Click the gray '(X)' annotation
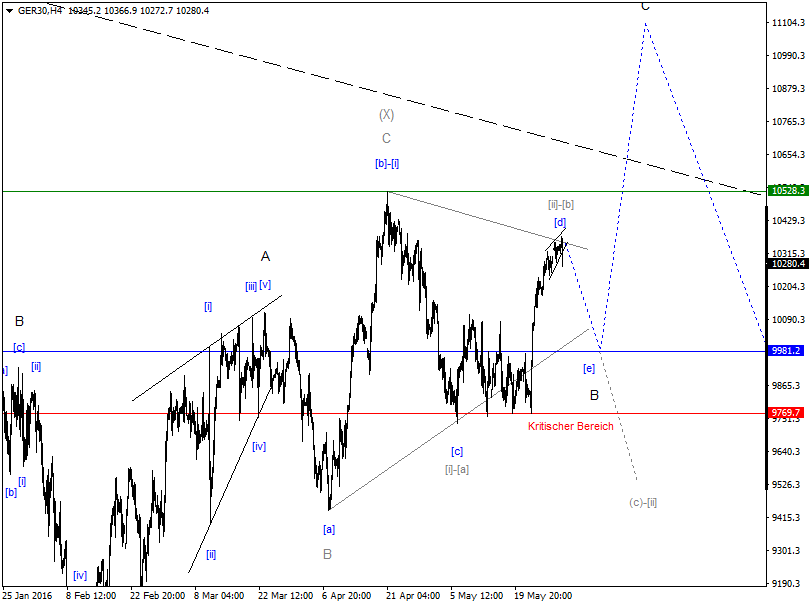 385,115
